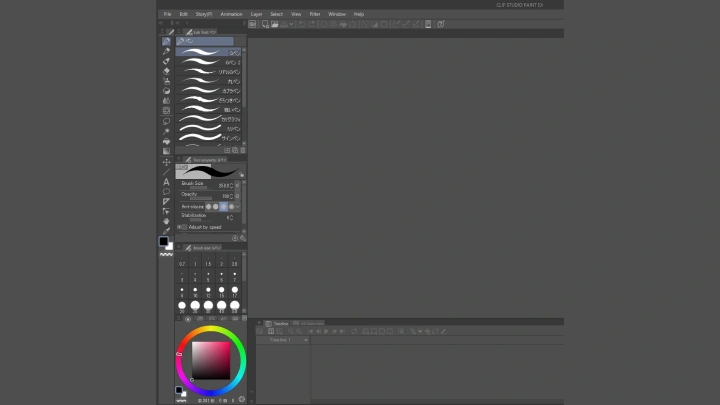Click the Undo arrow icon
720x405 pixels.
pyautogui.click(x=302, y=24)
